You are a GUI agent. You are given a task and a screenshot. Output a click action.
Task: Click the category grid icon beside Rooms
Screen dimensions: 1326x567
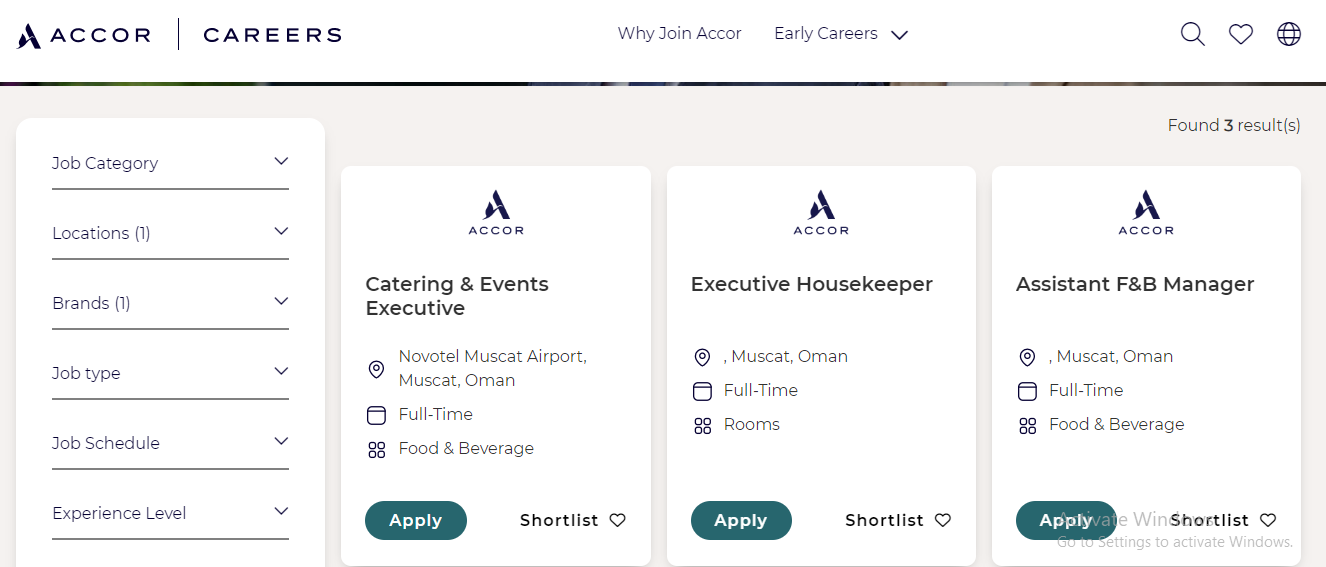tap(702, 425)
